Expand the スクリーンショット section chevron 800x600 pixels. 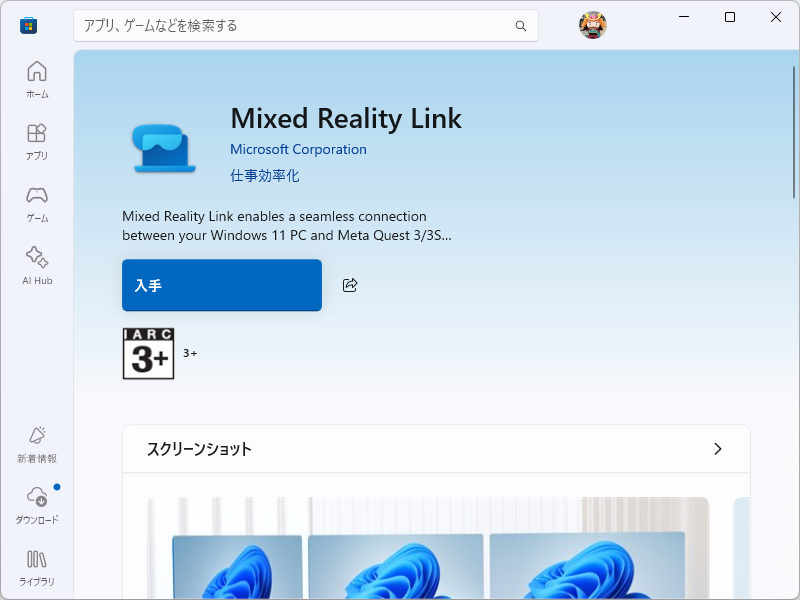[717, 449]
